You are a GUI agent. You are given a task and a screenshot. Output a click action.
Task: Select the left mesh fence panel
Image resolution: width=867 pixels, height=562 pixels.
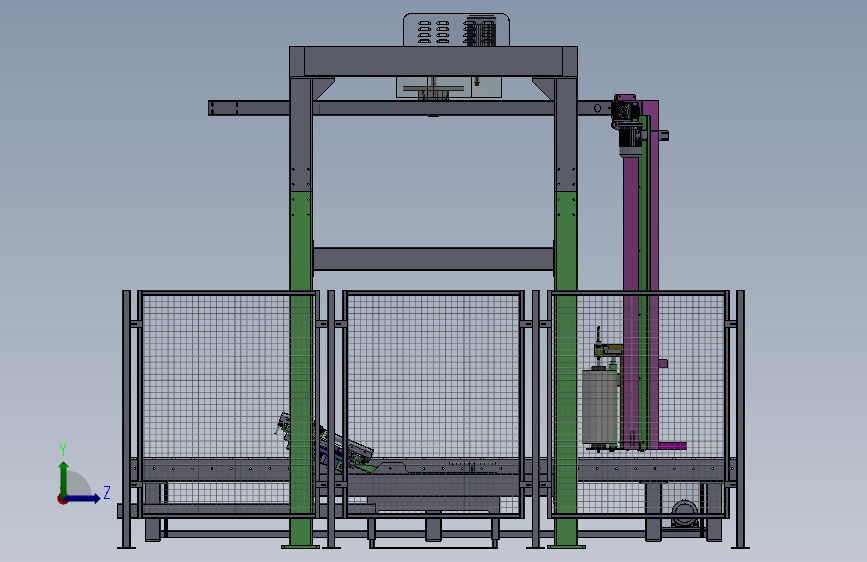pyautogui.click(x=228, y=404)
